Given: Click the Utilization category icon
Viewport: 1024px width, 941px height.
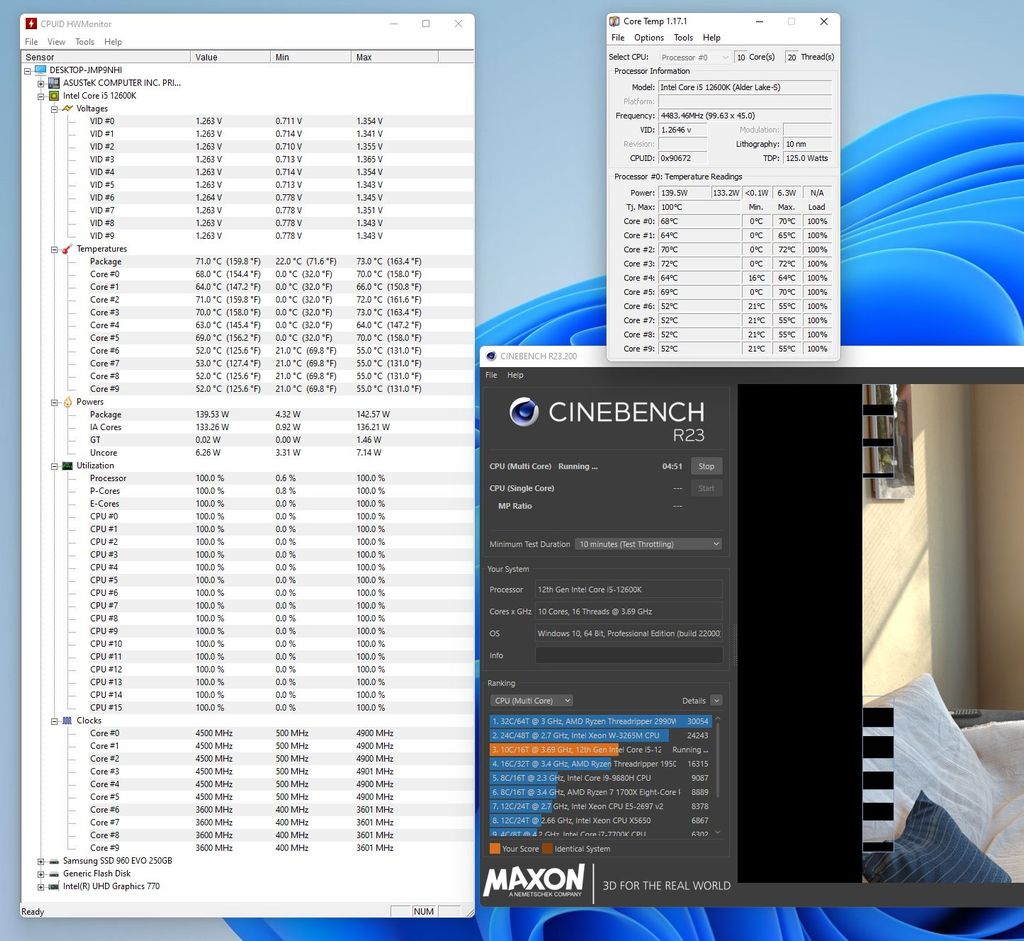Looking at the screenshot, I should click(67, 466).
